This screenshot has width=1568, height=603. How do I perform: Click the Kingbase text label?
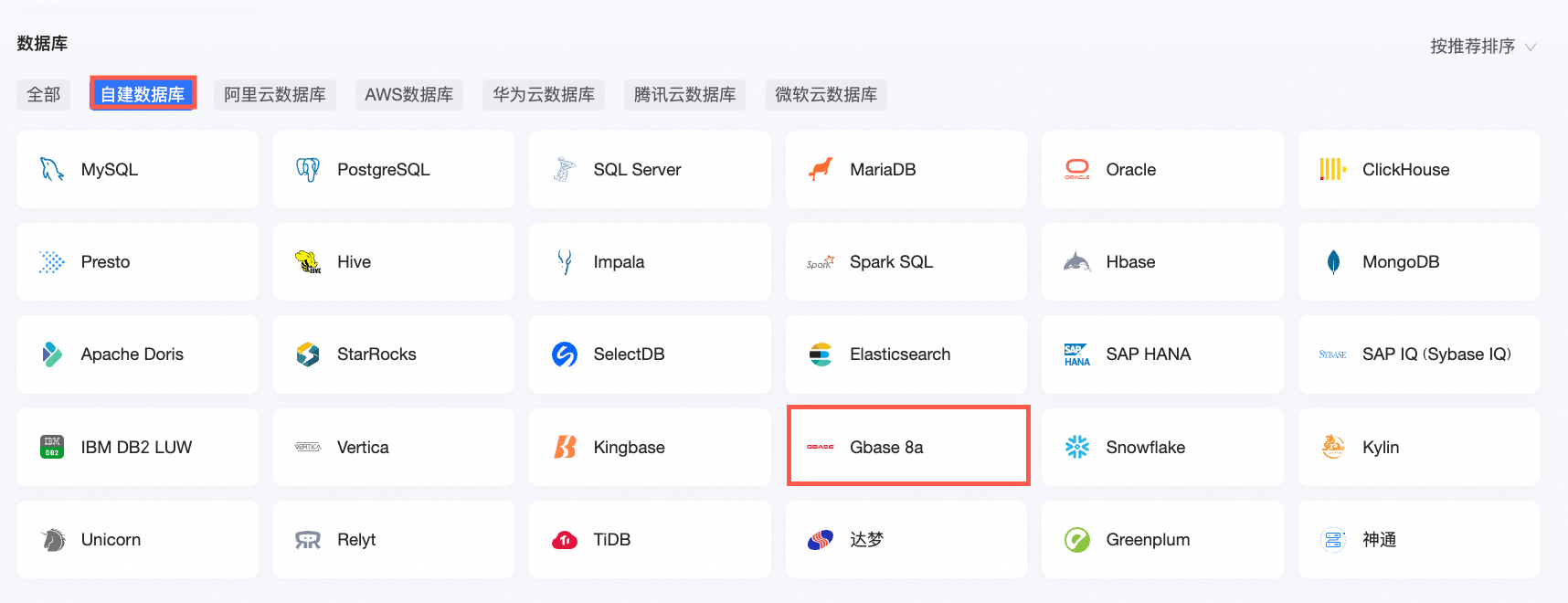(630, 448)
